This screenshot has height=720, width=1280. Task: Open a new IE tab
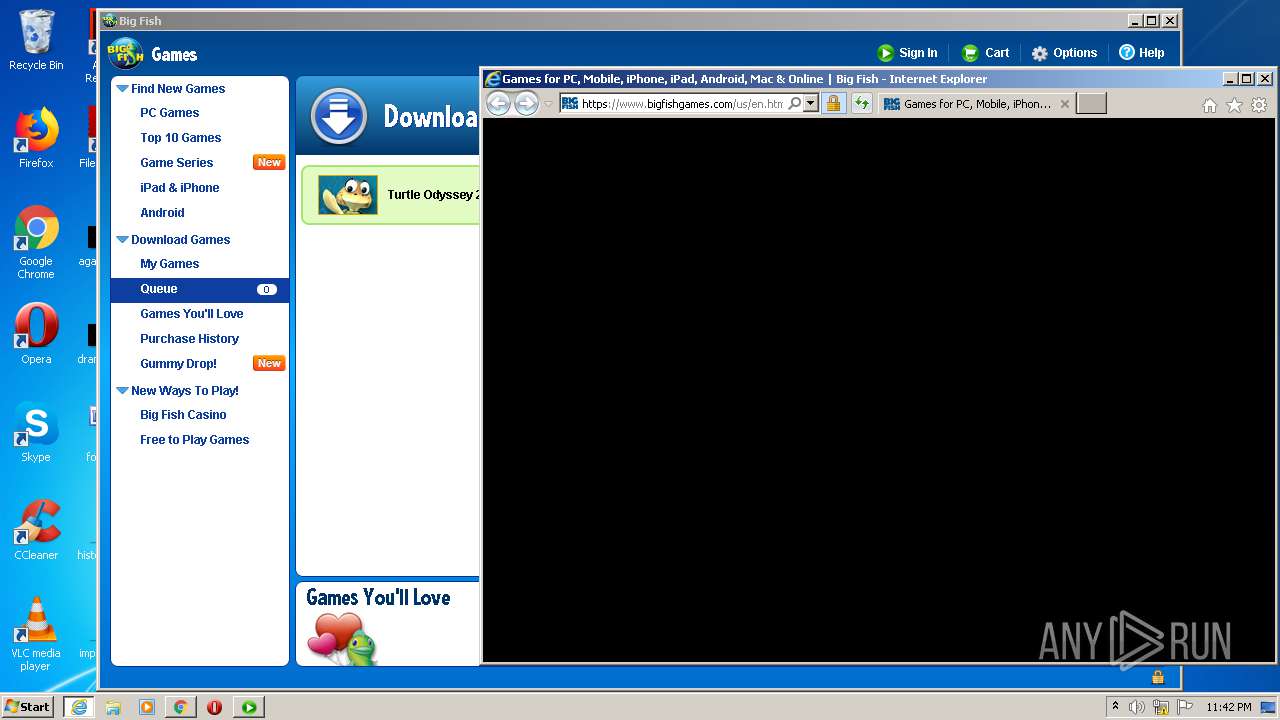click(1091, 103)
